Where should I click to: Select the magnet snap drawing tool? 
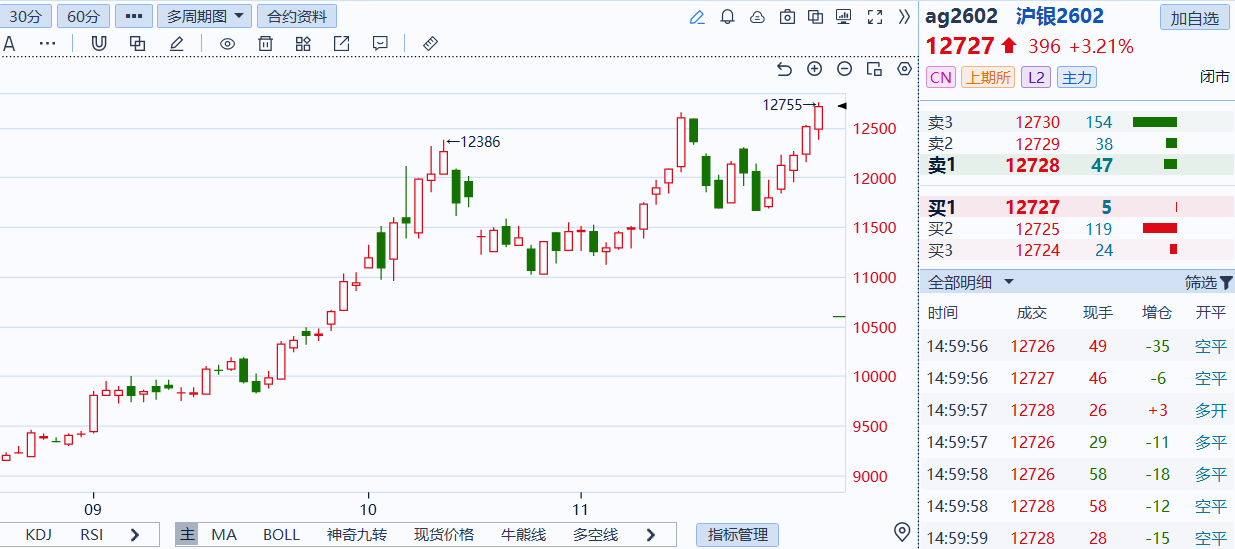click(98, 44)
